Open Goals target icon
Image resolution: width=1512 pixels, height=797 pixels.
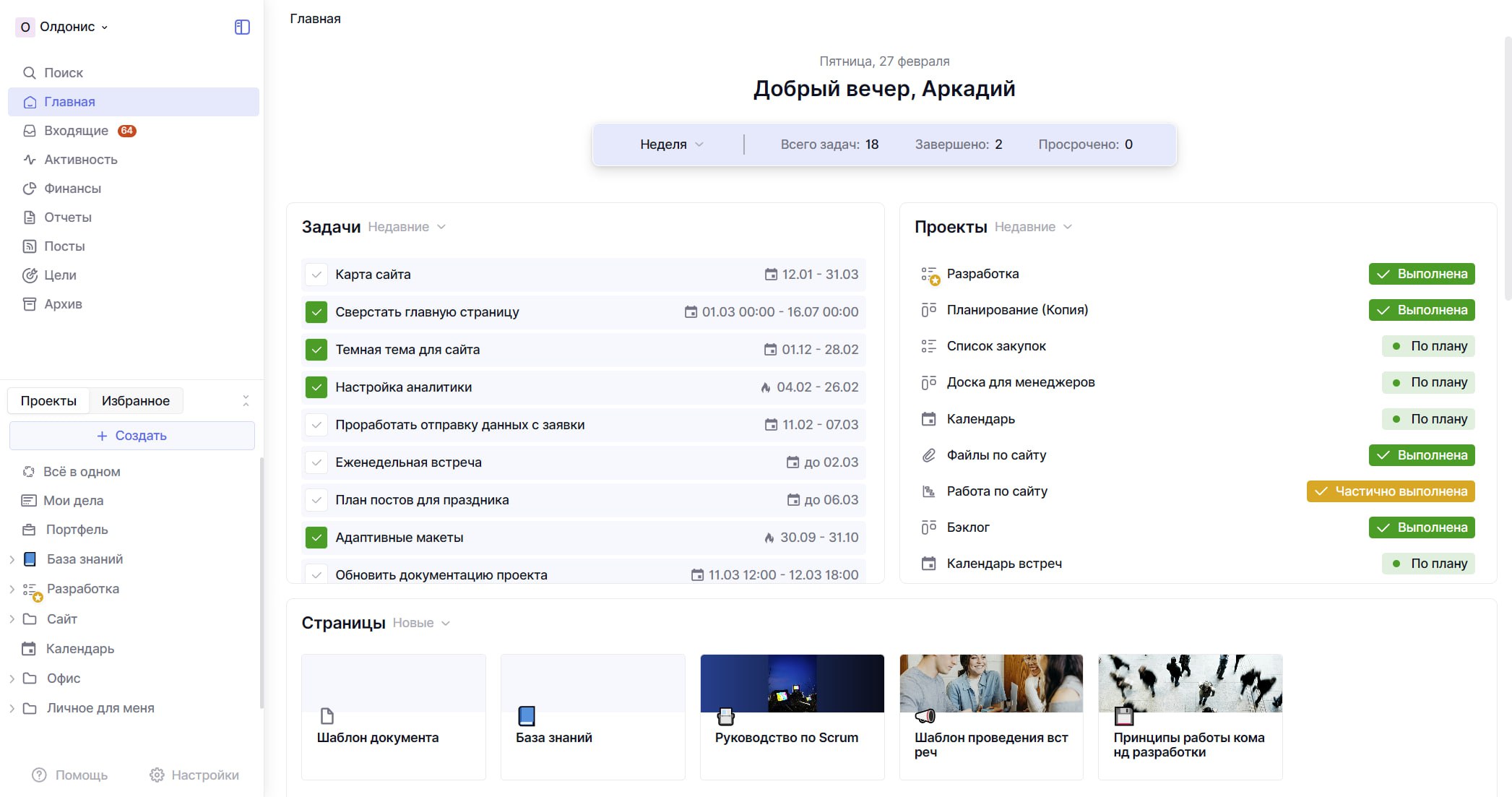coord(30,275)
